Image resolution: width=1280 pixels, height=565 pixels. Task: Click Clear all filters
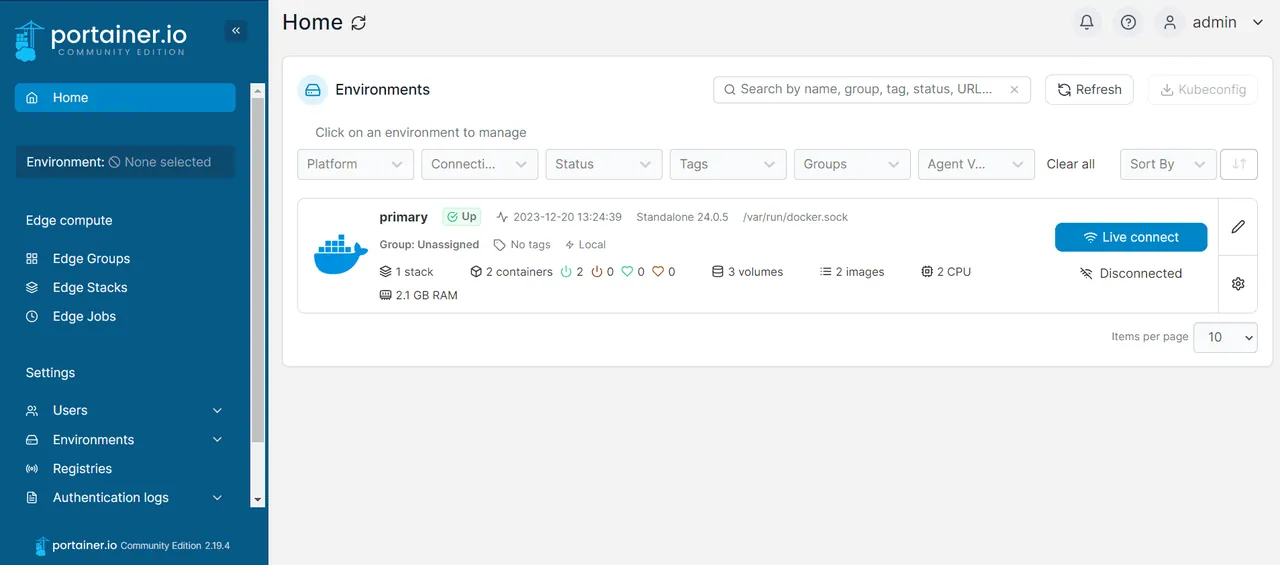(1070, 164)
